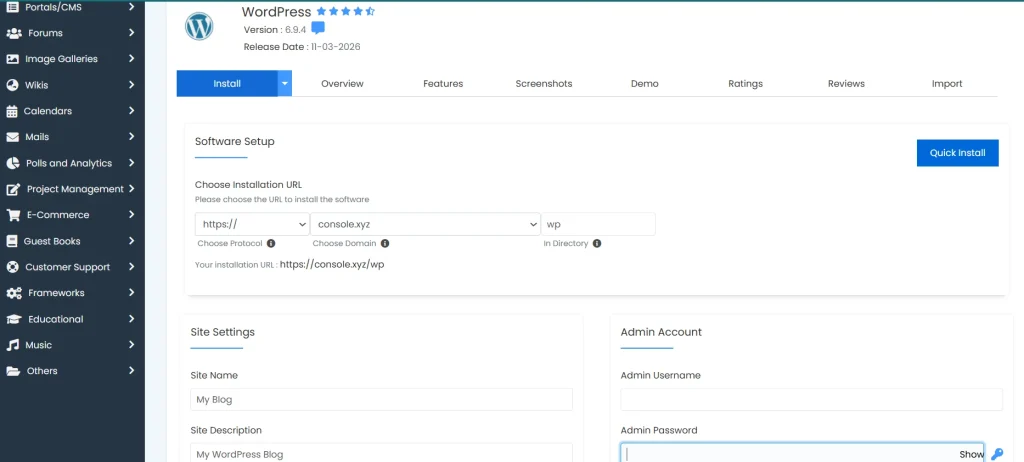Click the Release Date 11-03-2026 text
The image size is (1024, 462).
coord(302,47)
